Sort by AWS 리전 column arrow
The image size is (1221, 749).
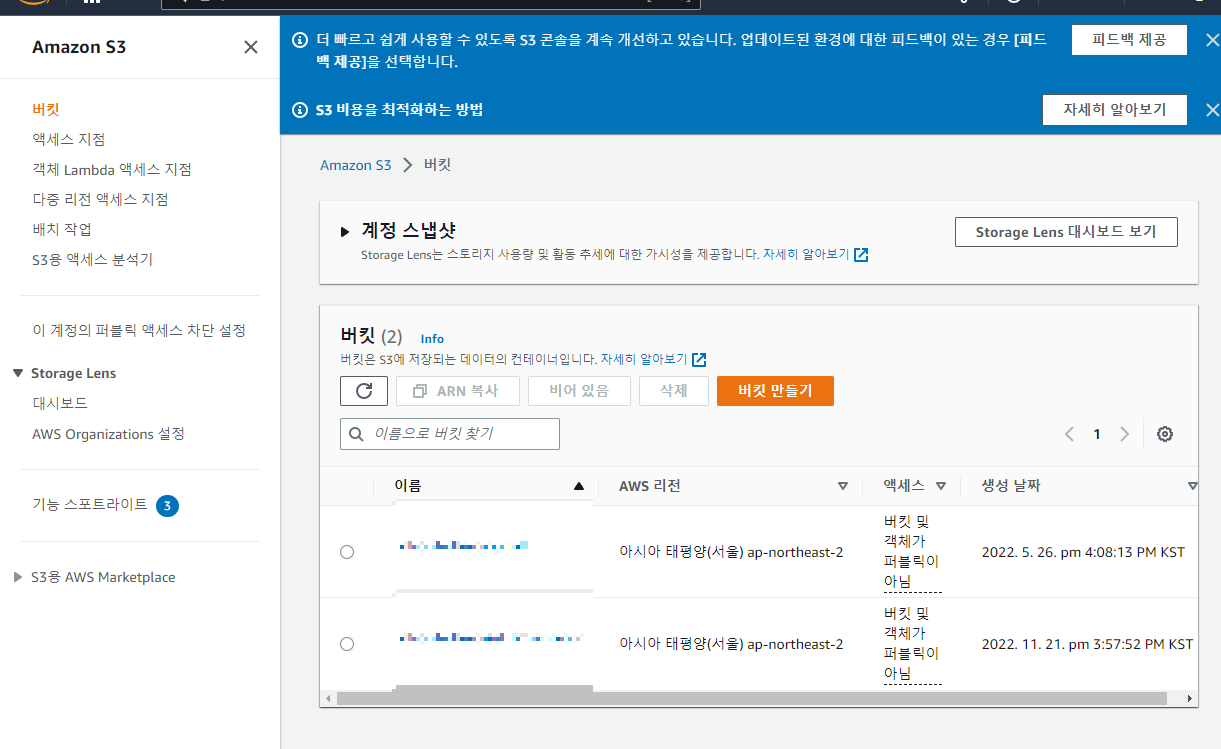click(x=843, y=486)
